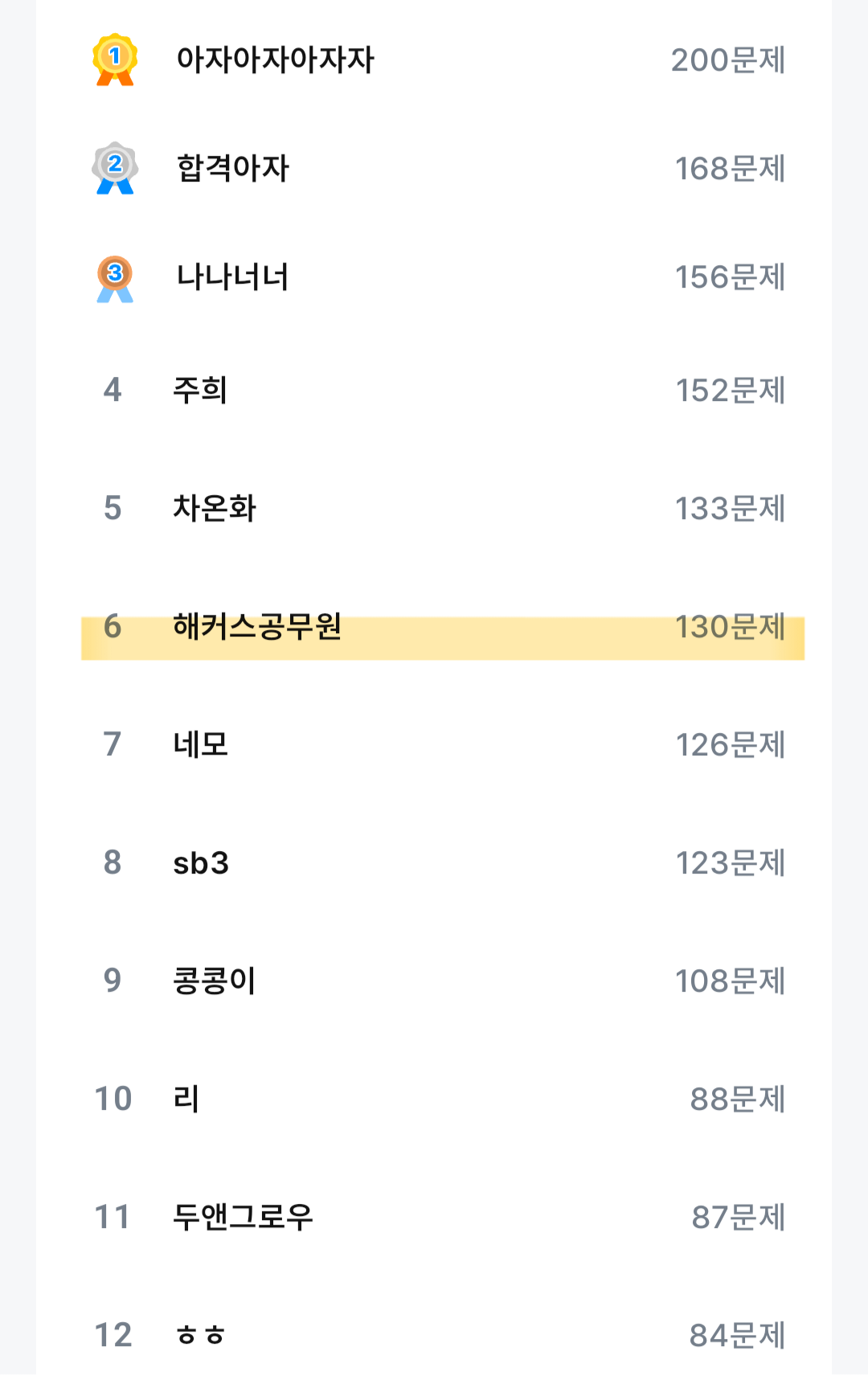The height and width of the screenshot is (1384, 868).
Task: Click the 168문제 score label
Action: [730, 169]
